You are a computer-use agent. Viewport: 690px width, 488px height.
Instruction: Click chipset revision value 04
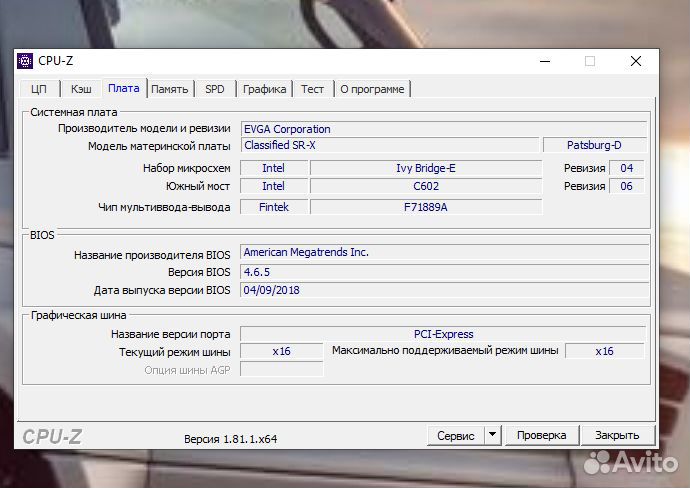[627, 168]
